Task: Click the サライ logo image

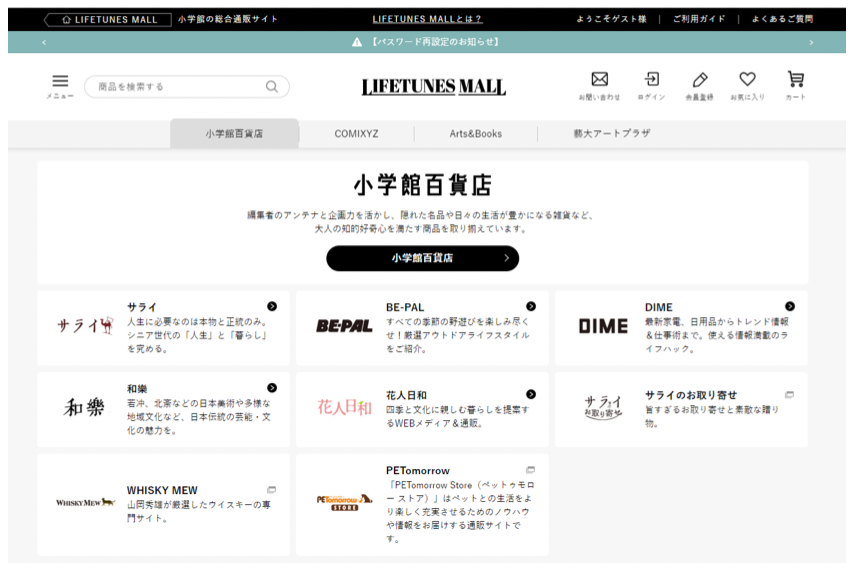Action: [85, 326]
